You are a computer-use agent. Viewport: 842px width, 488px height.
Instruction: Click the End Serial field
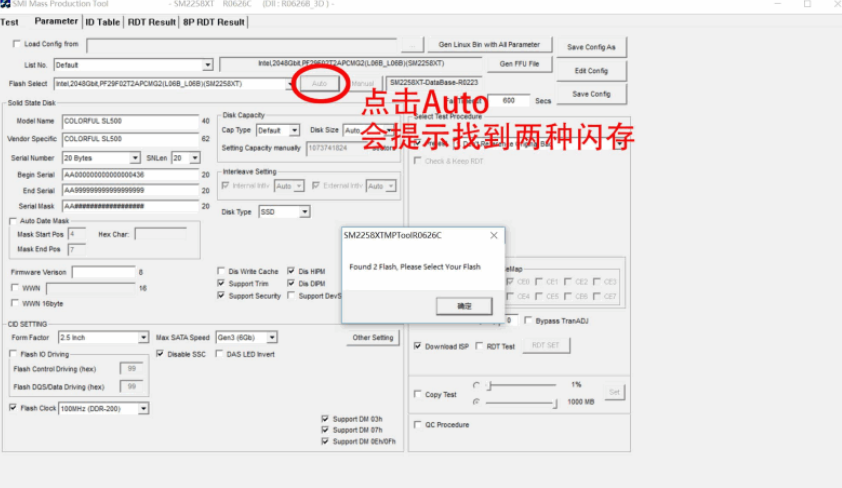point(130,191)
